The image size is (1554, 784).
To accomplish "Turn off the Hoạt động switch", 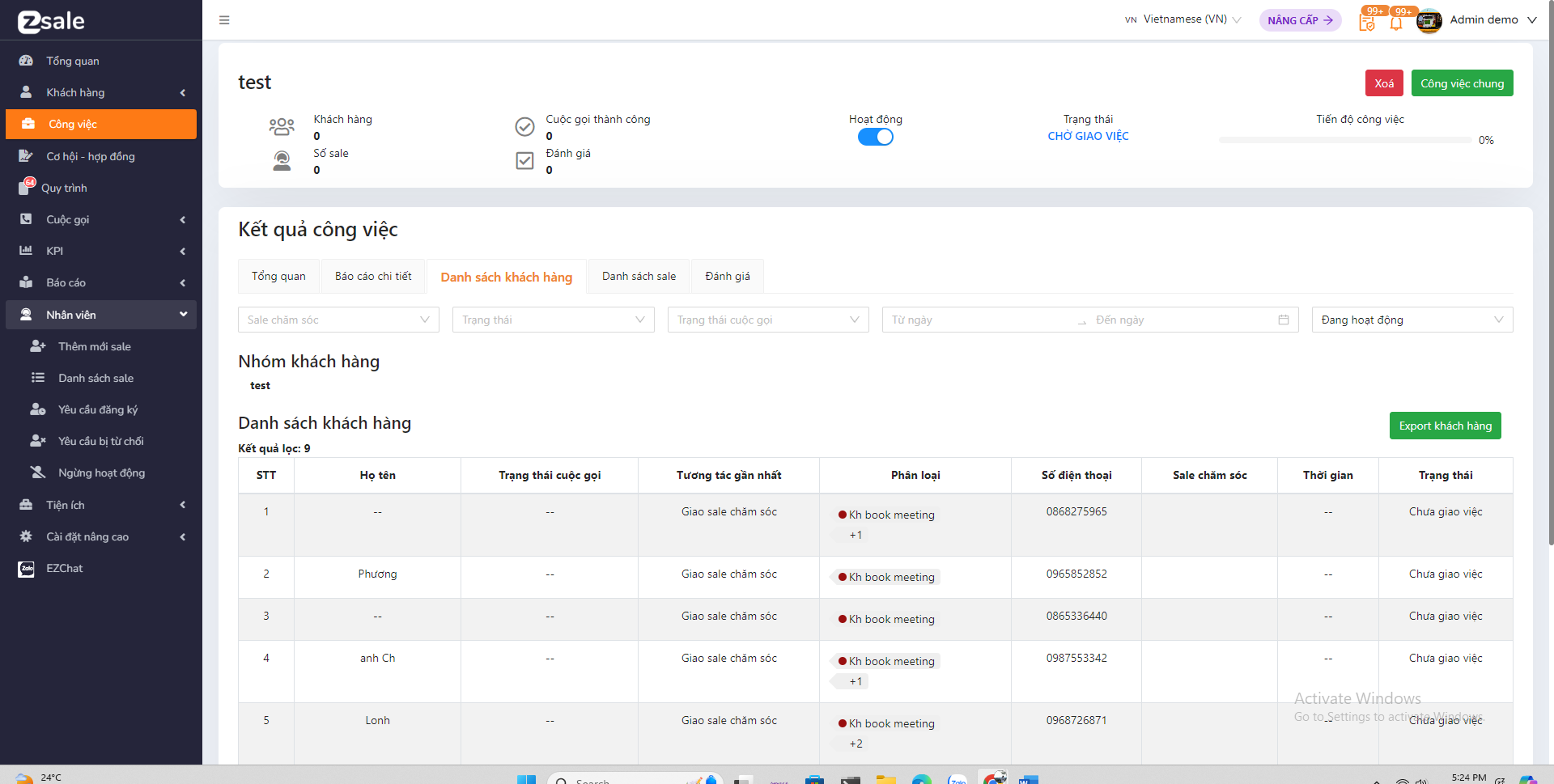I will (876, 137).
